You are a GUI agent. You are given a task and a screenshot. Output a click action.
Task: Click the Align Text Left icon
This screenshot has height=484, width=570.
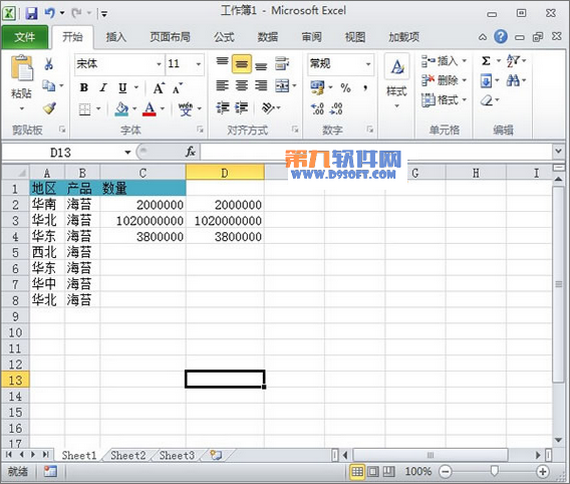tap(222, 86)
